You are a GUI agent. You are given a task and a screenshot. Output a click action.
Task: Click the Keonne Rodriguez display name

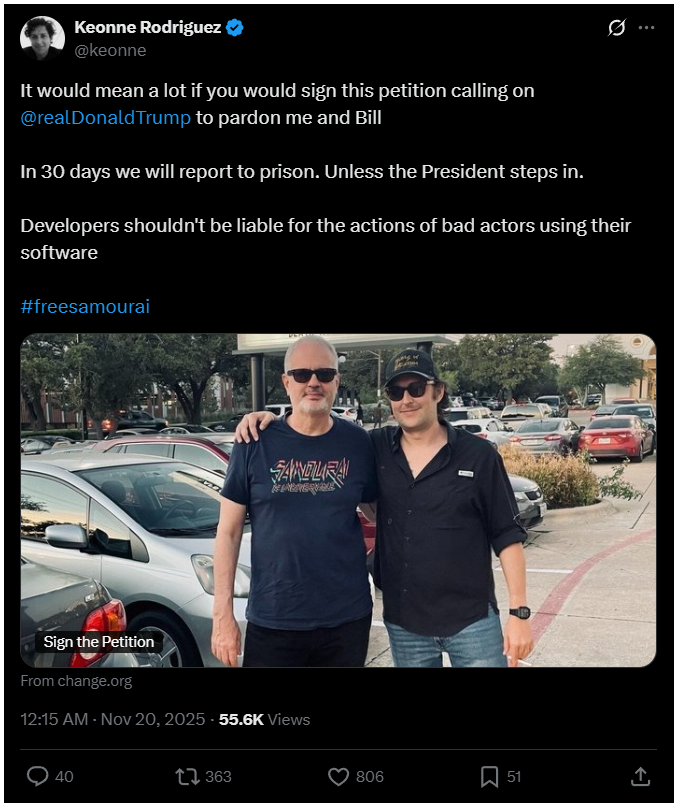point(147,28)
